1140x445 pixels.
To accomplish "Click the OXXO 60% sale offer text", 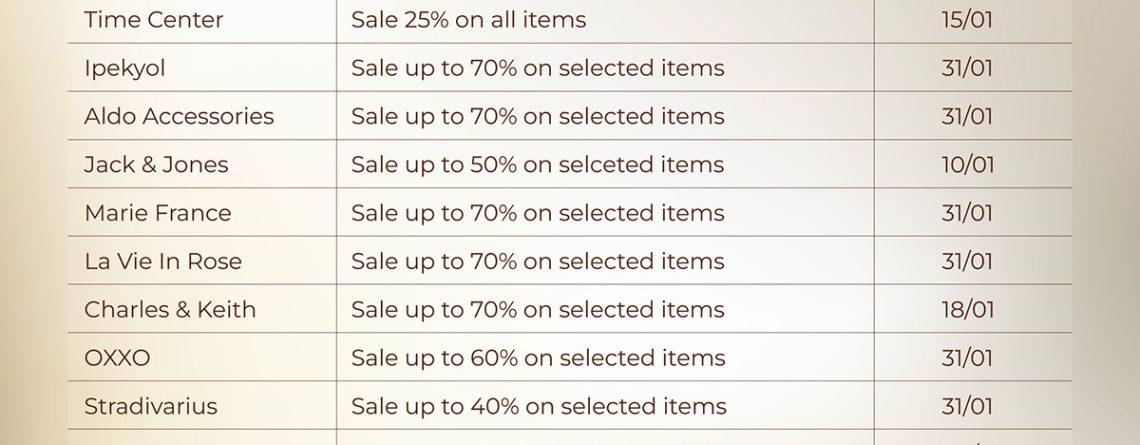I will 537,358.
